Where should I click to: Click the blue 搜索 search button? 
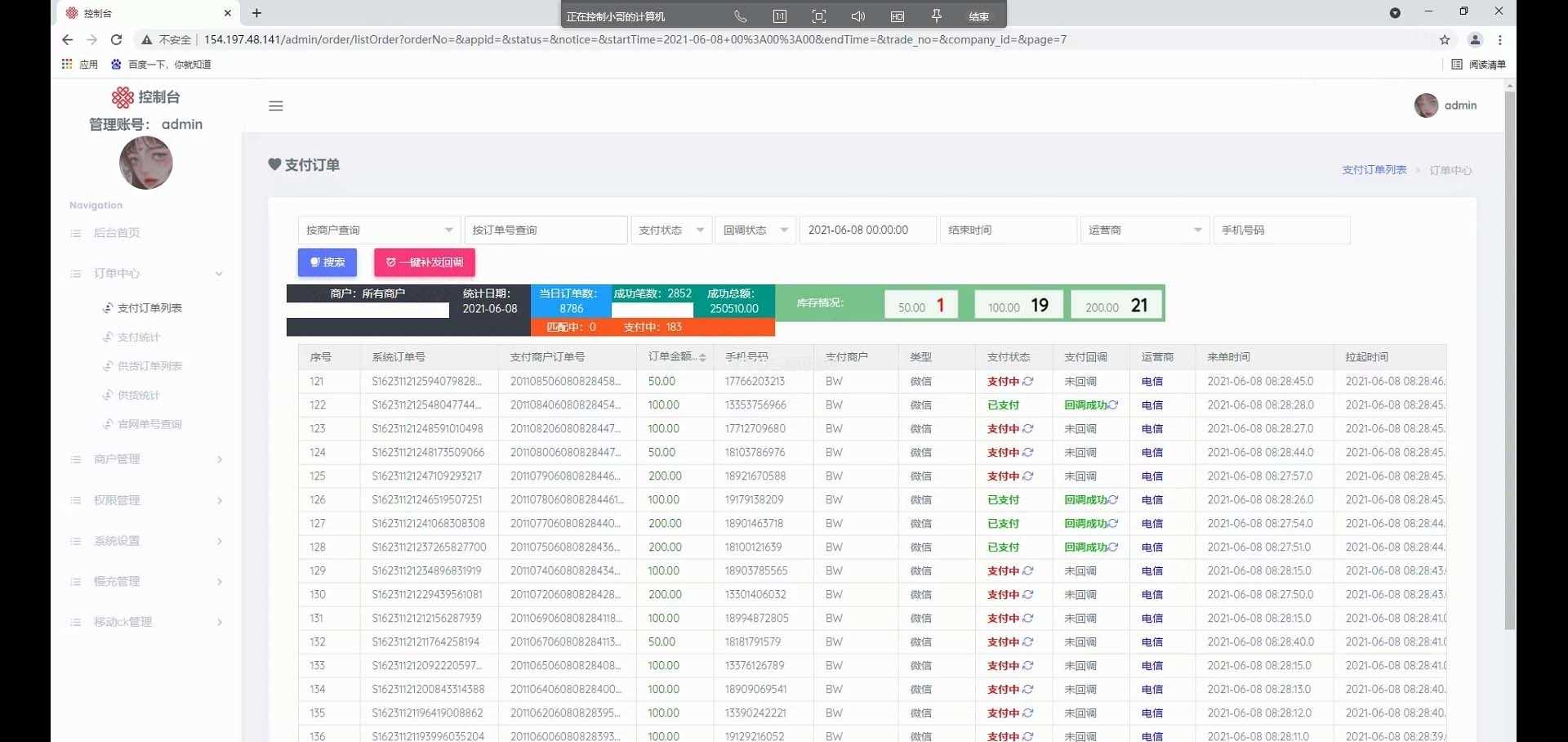[x=327, y=262]
